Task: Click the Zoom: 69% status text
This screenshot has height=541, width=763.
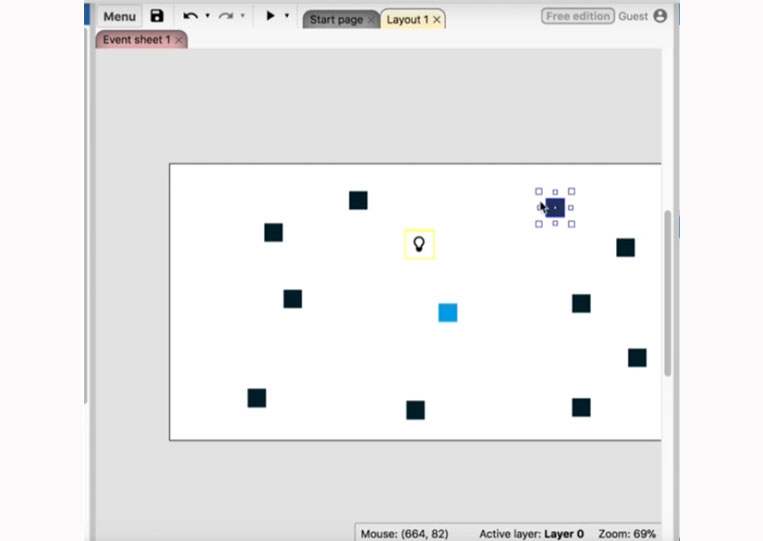Action: 627,534
